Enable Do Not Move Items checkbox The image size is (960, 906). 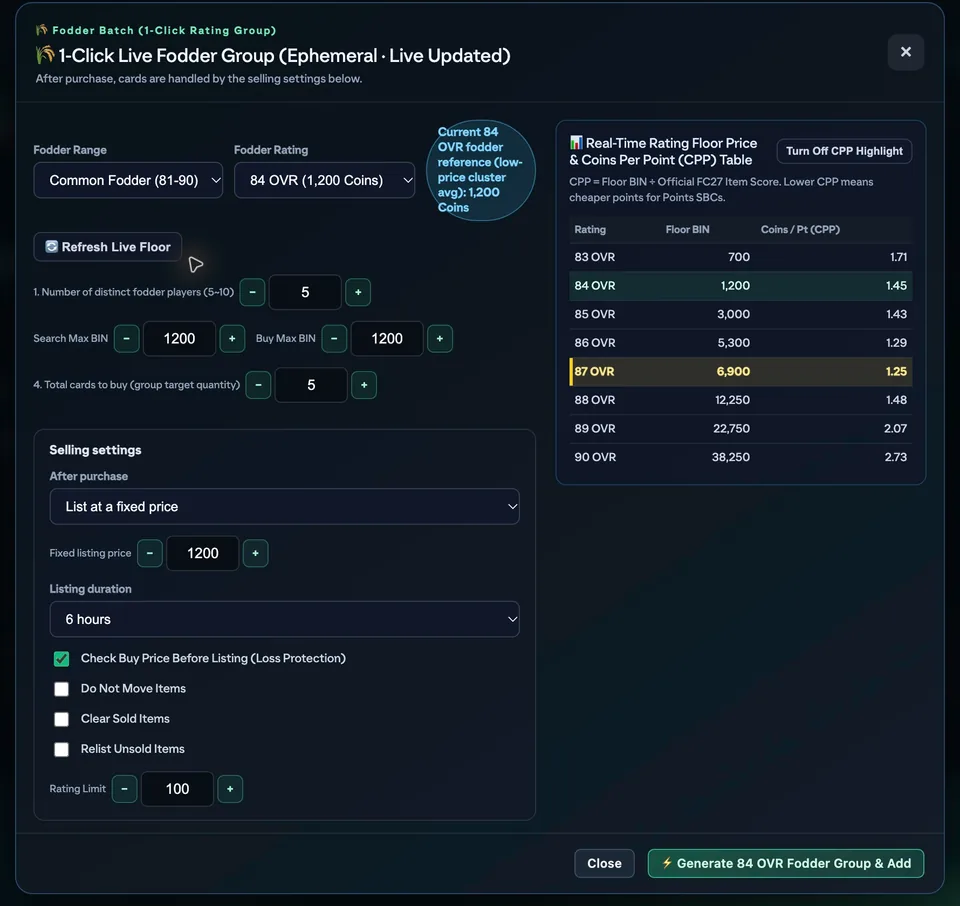(61, 689)
